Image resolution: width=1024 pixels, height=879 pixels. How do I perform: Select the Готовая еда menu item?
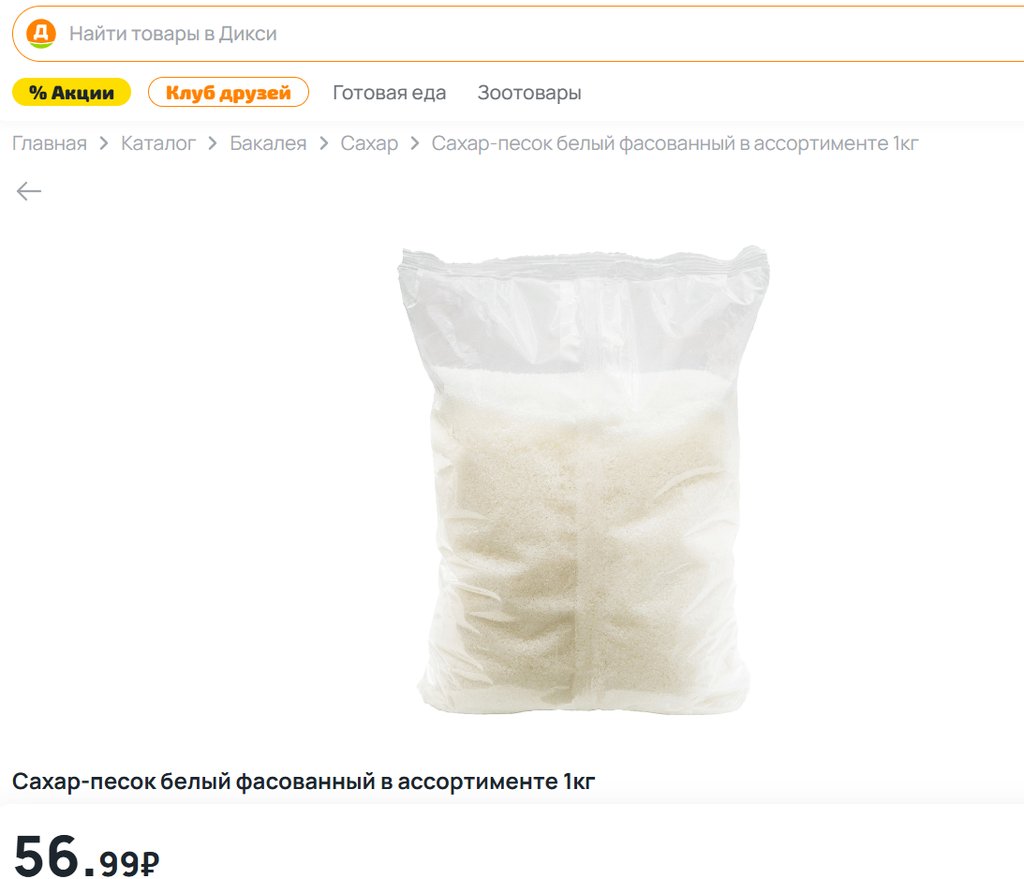point(389,93)
